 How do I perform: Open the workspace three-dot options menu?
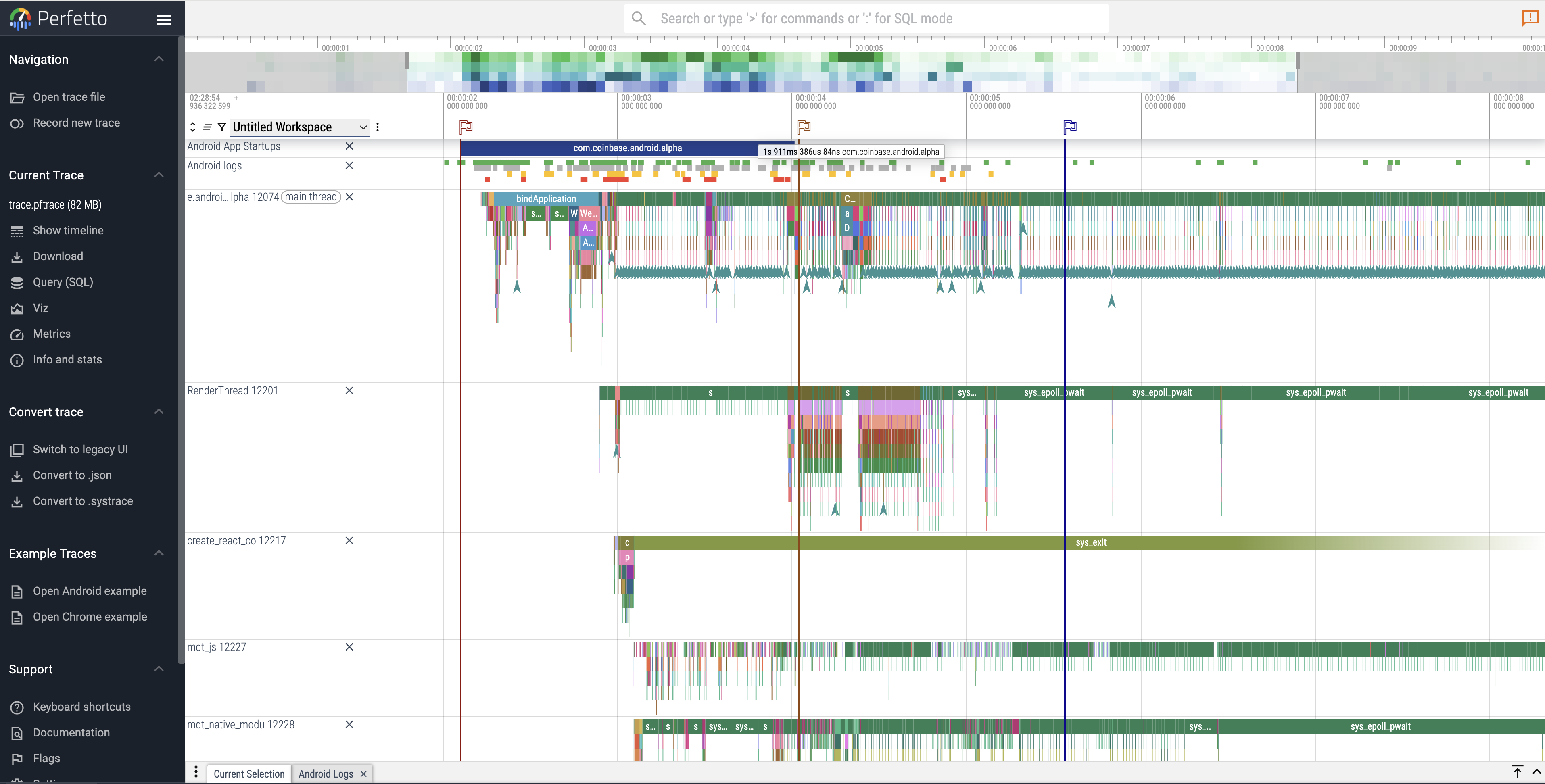coord(377,127)
